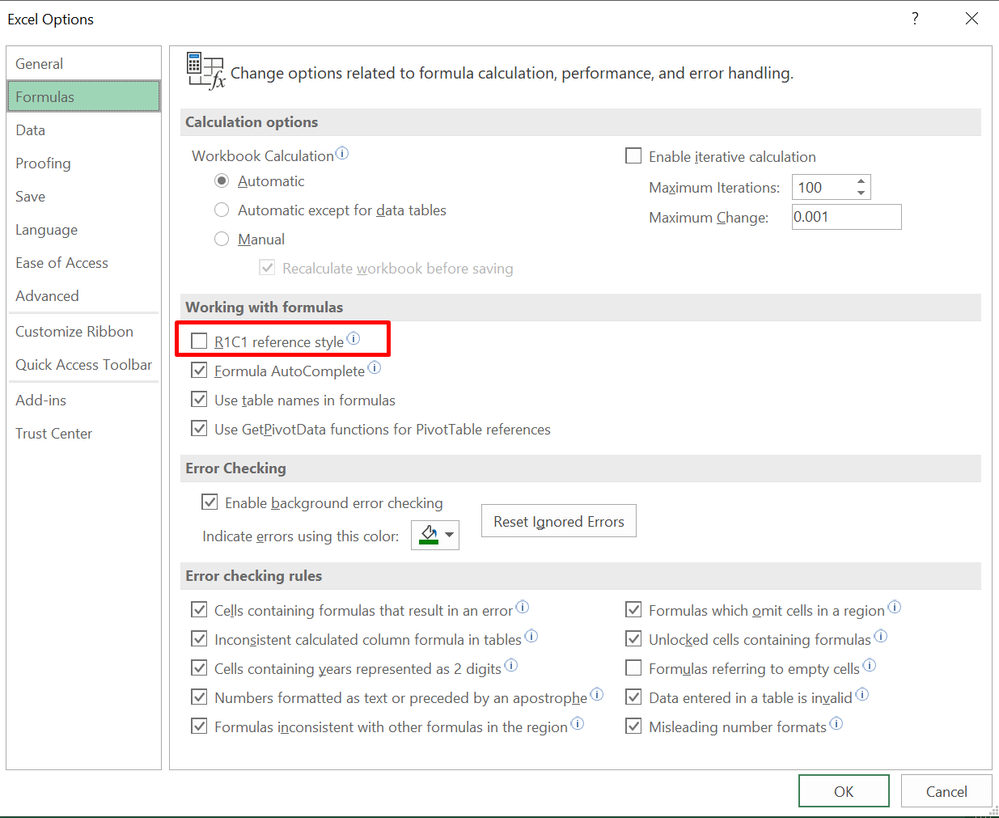Click the greyed Recalculate workbook before saving checkbox
999x818 pixels.
[x=267, y=268]
